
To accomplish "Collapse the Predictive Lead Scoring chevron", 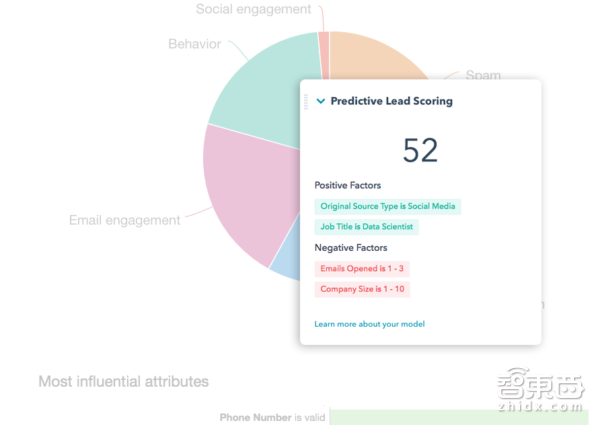I will (x=320, y=101).
